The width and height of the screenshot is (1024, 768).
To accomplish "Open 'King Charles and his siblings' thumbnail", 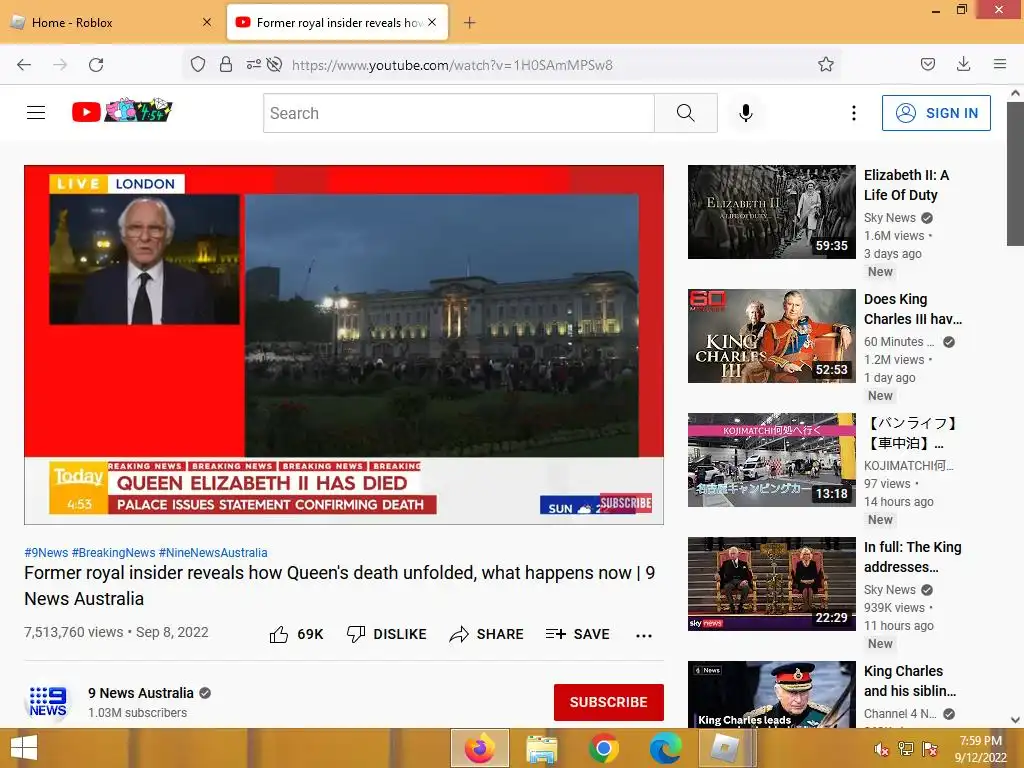I will 771,694.
